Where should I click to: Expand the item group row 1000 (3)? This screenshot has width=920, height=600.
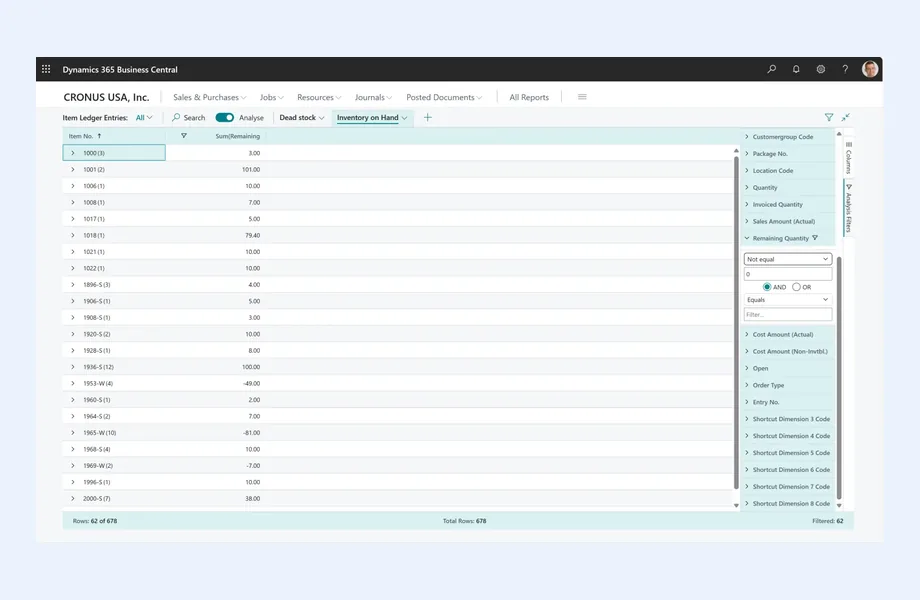pyautogui.click(x=73, y=153)
